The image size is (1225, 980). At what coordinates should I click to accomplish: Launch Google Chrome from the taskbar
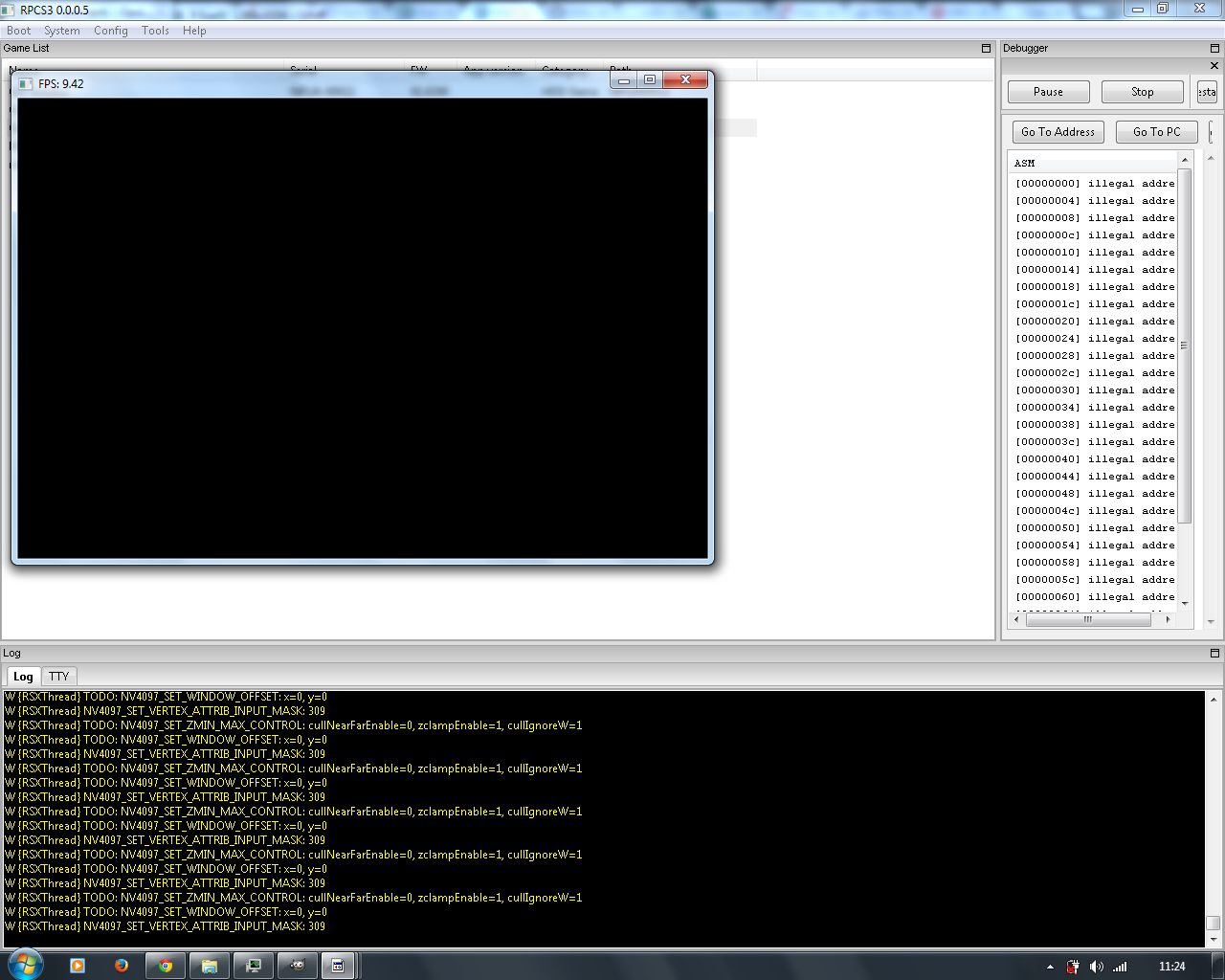pyautogui.click(x=166, y=966)
